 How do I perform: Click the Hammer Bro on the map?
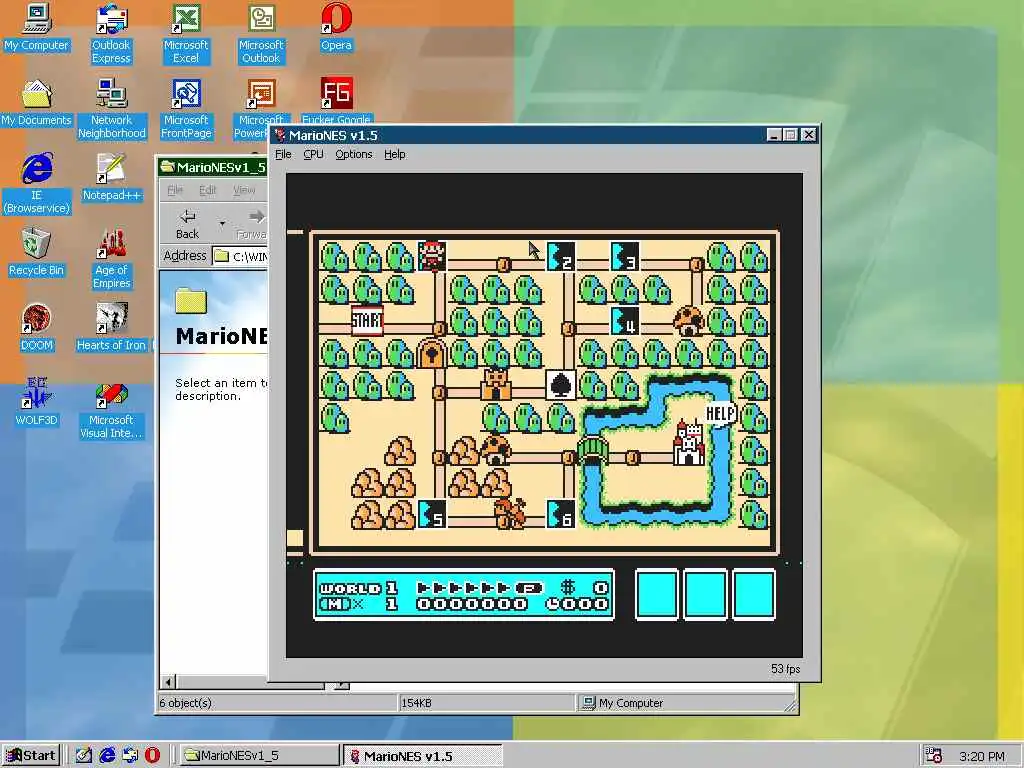pos(510,513)
